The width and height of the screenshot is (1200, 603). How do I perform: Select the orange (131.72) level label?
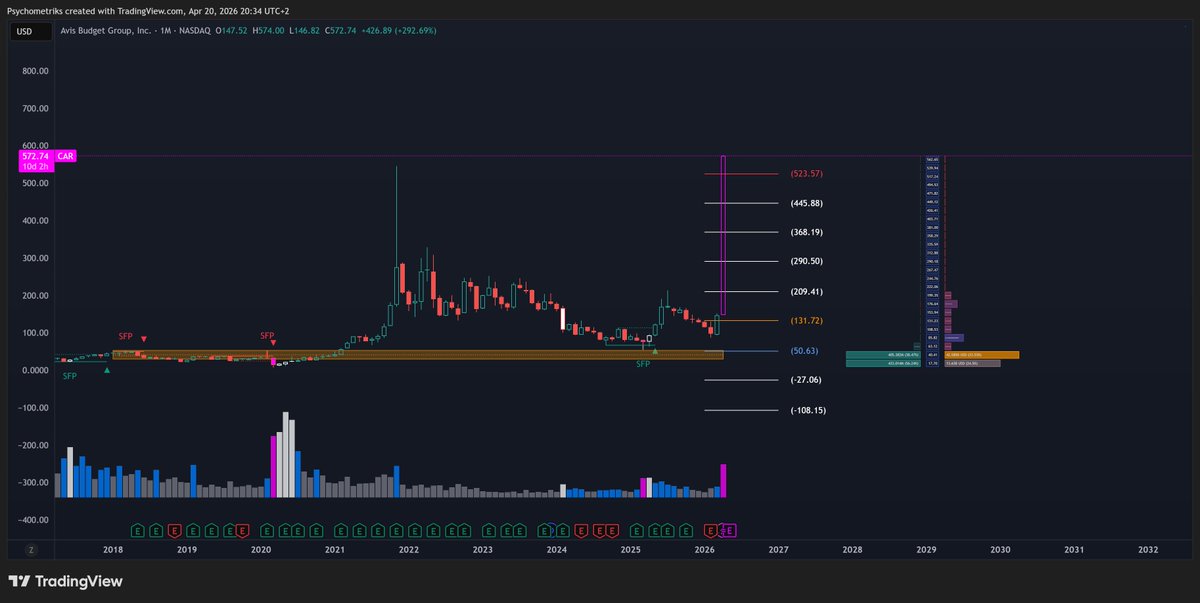[807, 321]
